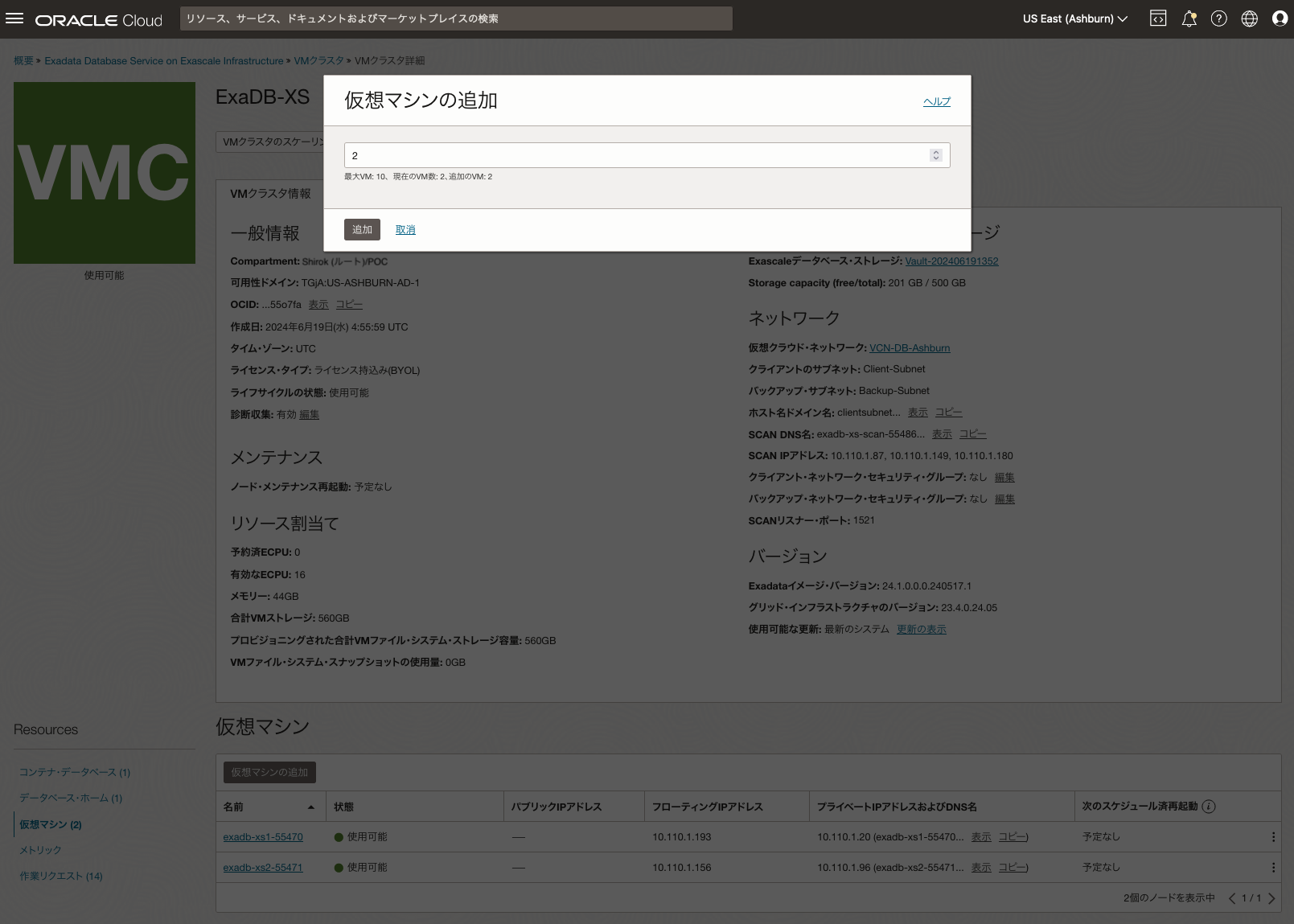
Task: Open the help question mark icon
Action: (x=1219, y=18)
